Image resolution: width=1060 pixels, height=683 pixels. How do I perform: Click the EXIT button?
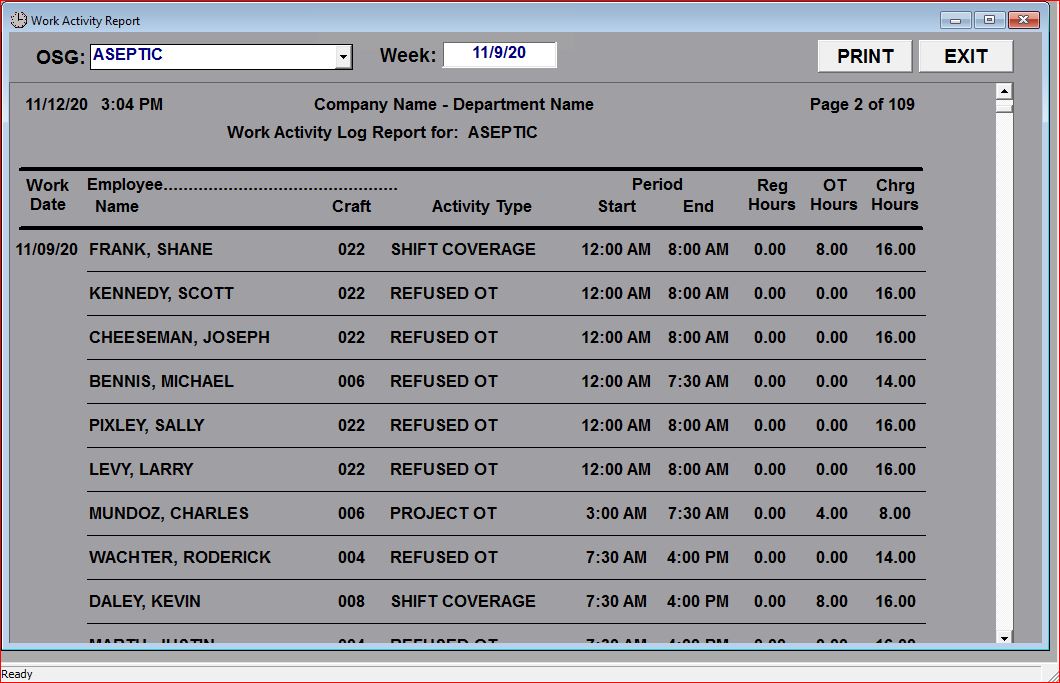(966, 56)
